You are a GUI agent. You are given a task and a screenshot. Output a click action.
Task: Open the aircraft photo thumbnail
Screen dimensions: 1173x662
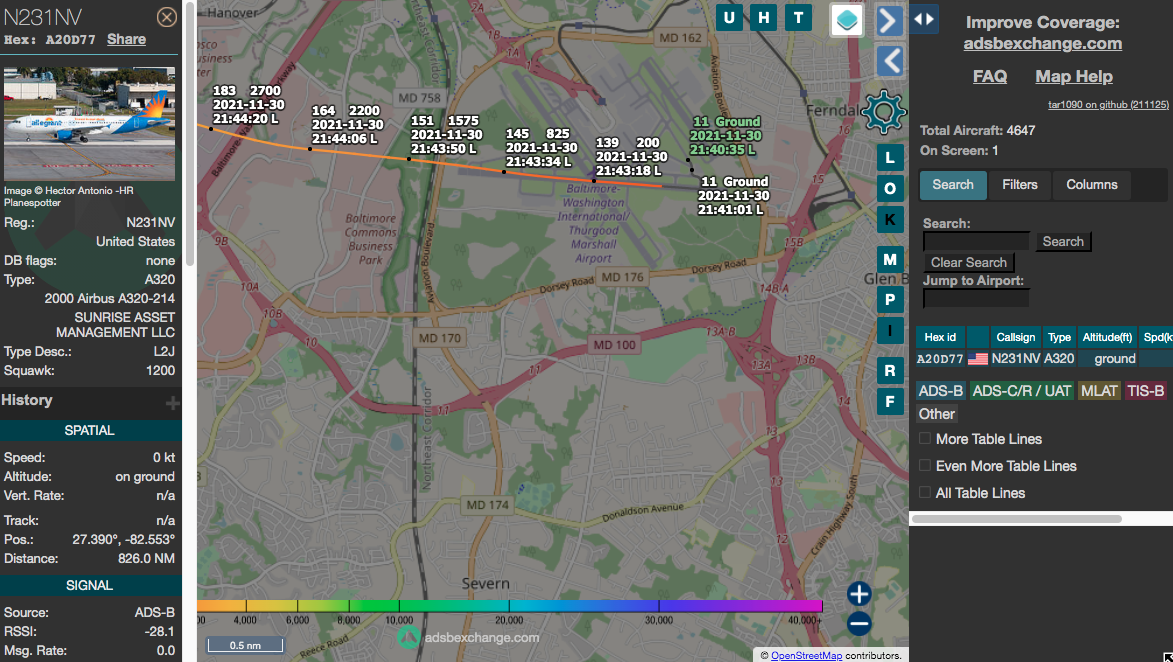[x=90, y=123]
